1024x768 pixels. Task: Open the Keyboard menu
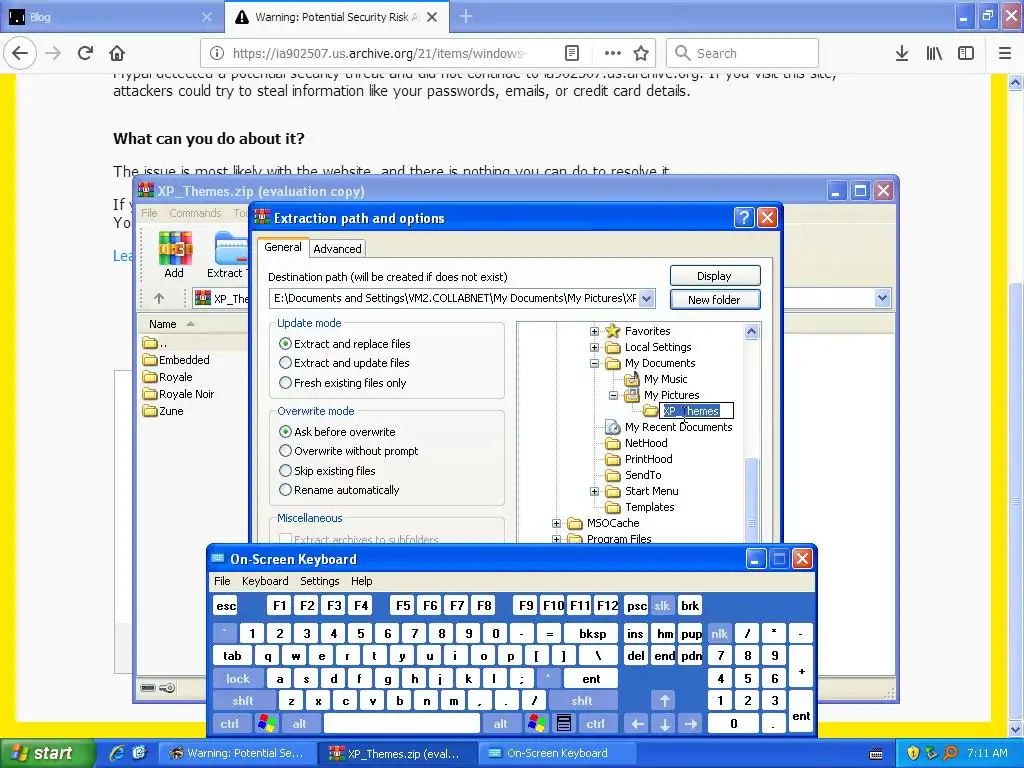[x=264, y=581]
